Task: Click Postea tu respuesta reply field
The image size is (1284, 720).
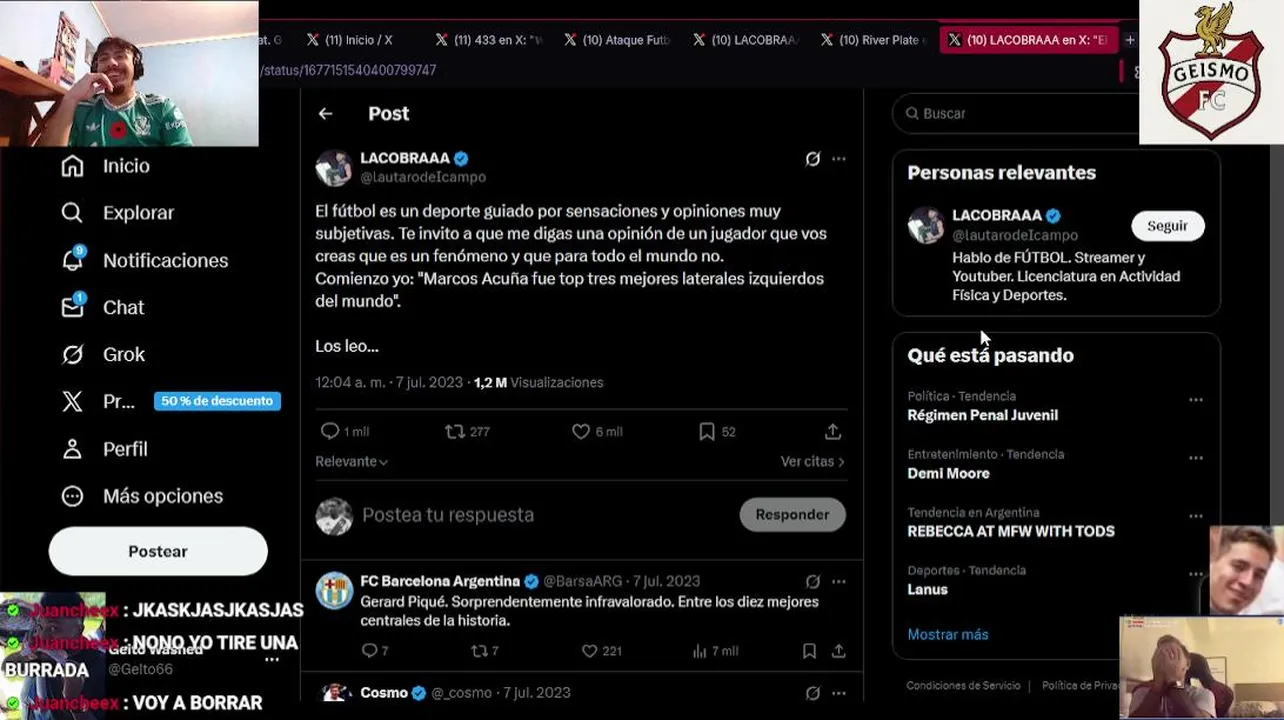Action: point(448,515)
